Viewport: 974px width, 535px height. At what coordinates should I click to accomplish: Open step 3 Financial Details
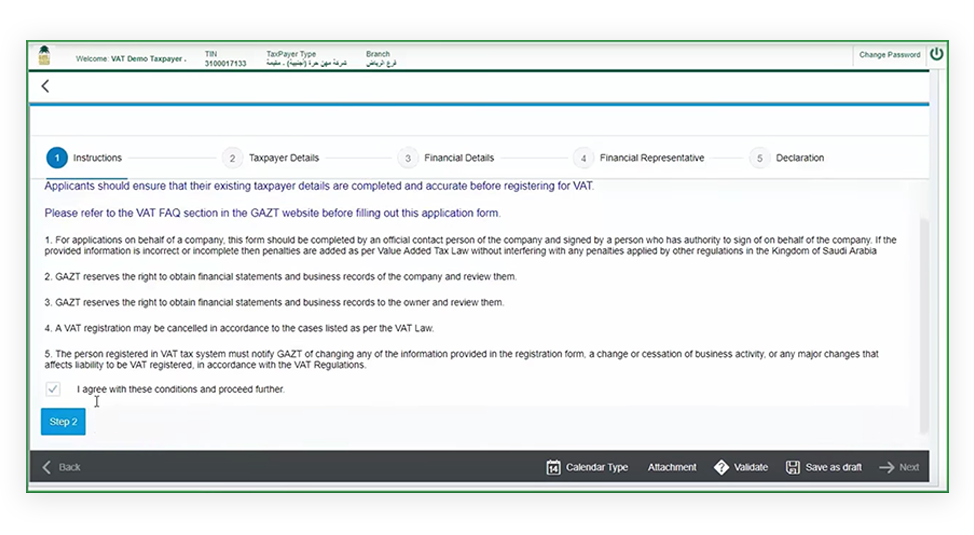[407, 158]
